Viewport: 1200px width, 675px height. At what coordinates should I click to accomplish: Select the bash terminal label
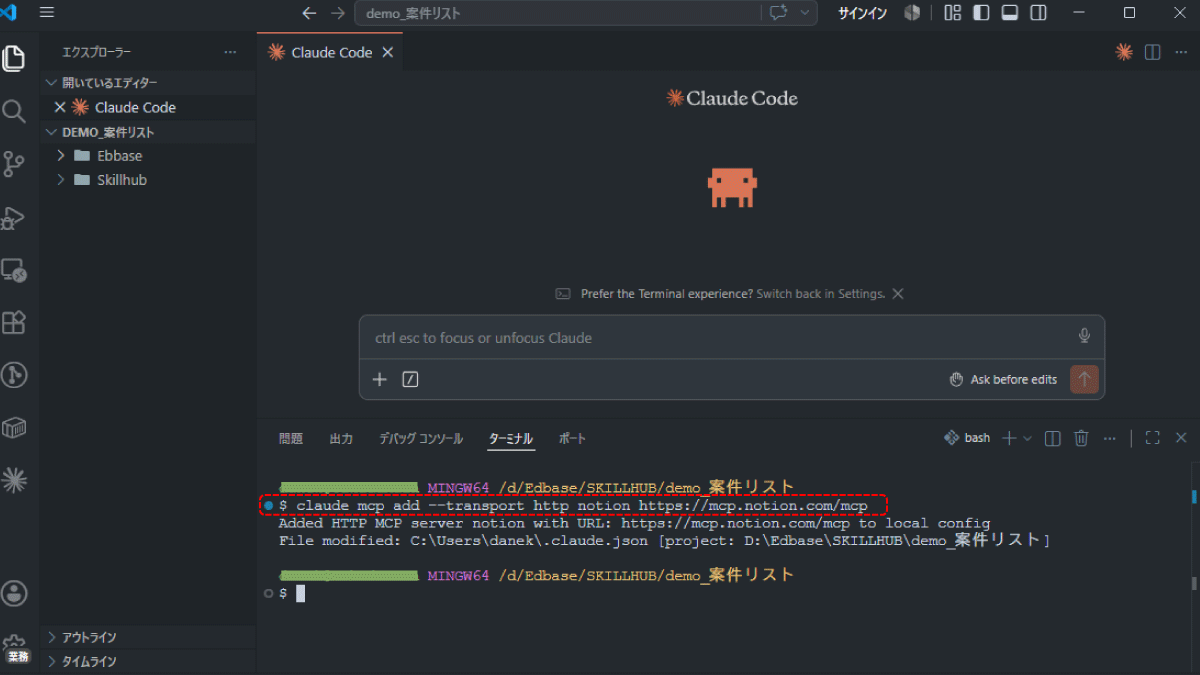pyautogui.click(x=968, y=438)
